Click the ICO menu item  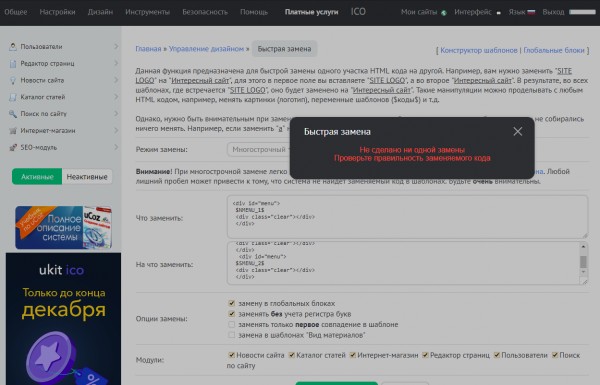358,12
